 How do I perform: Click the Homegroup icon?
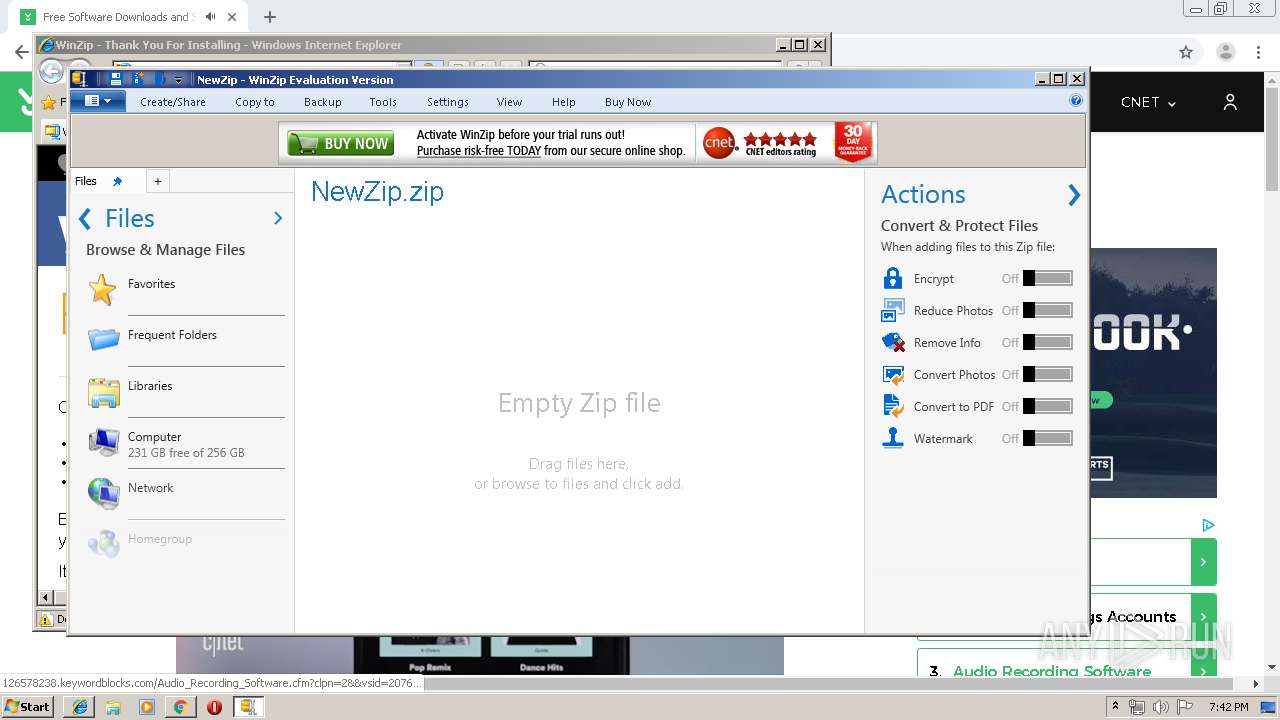tap(104, 544)
